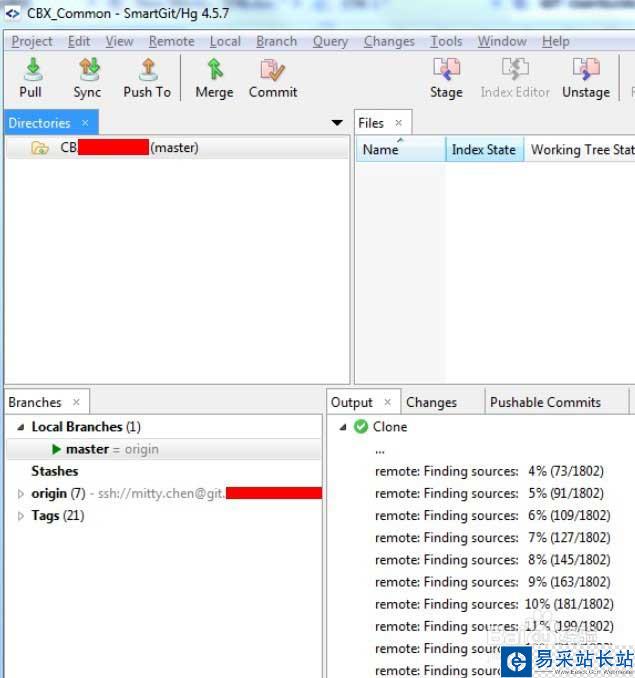
Task: Click the SmartGit title bar app icon
Action: tap(13, 13)
